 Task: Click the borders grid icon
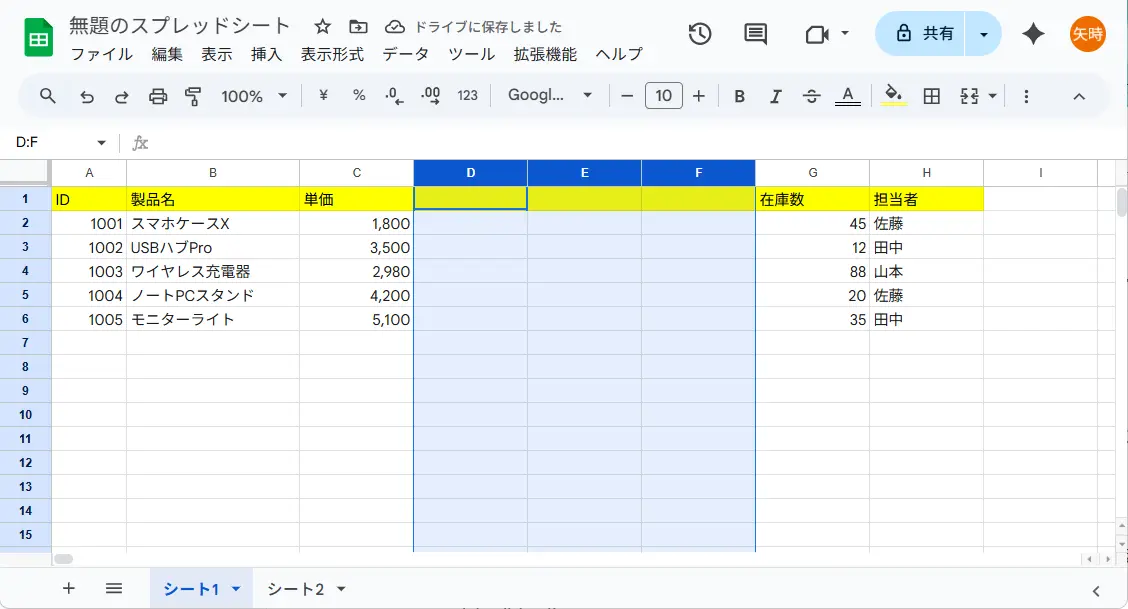point(931,96)
